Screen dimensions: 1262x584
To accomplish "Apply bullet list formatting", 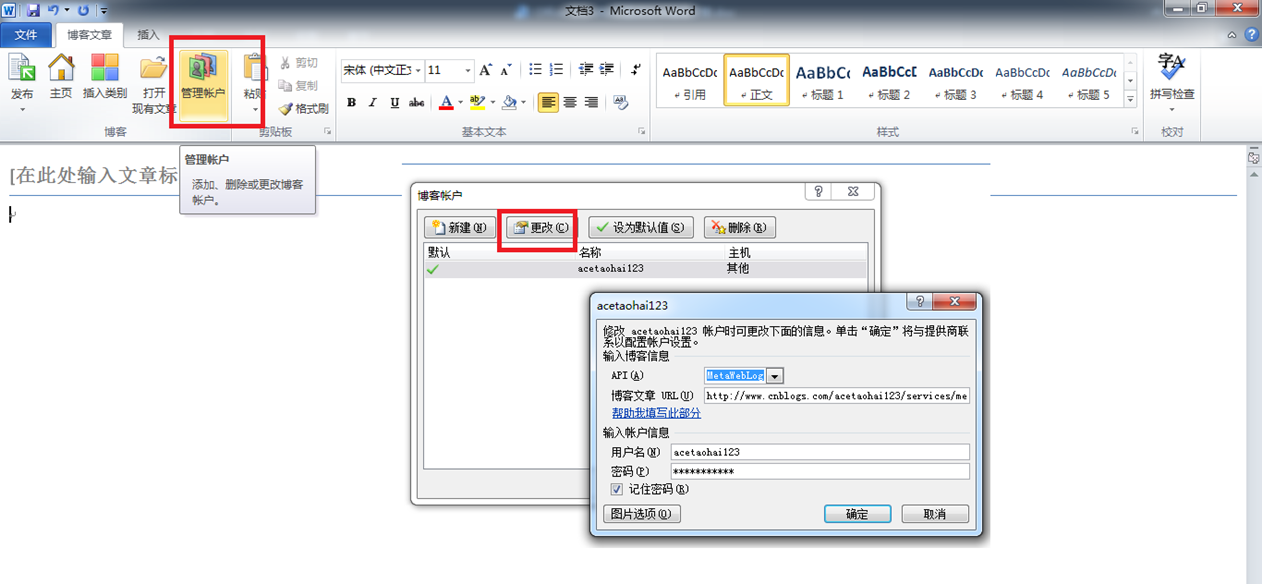I will 535,70.
